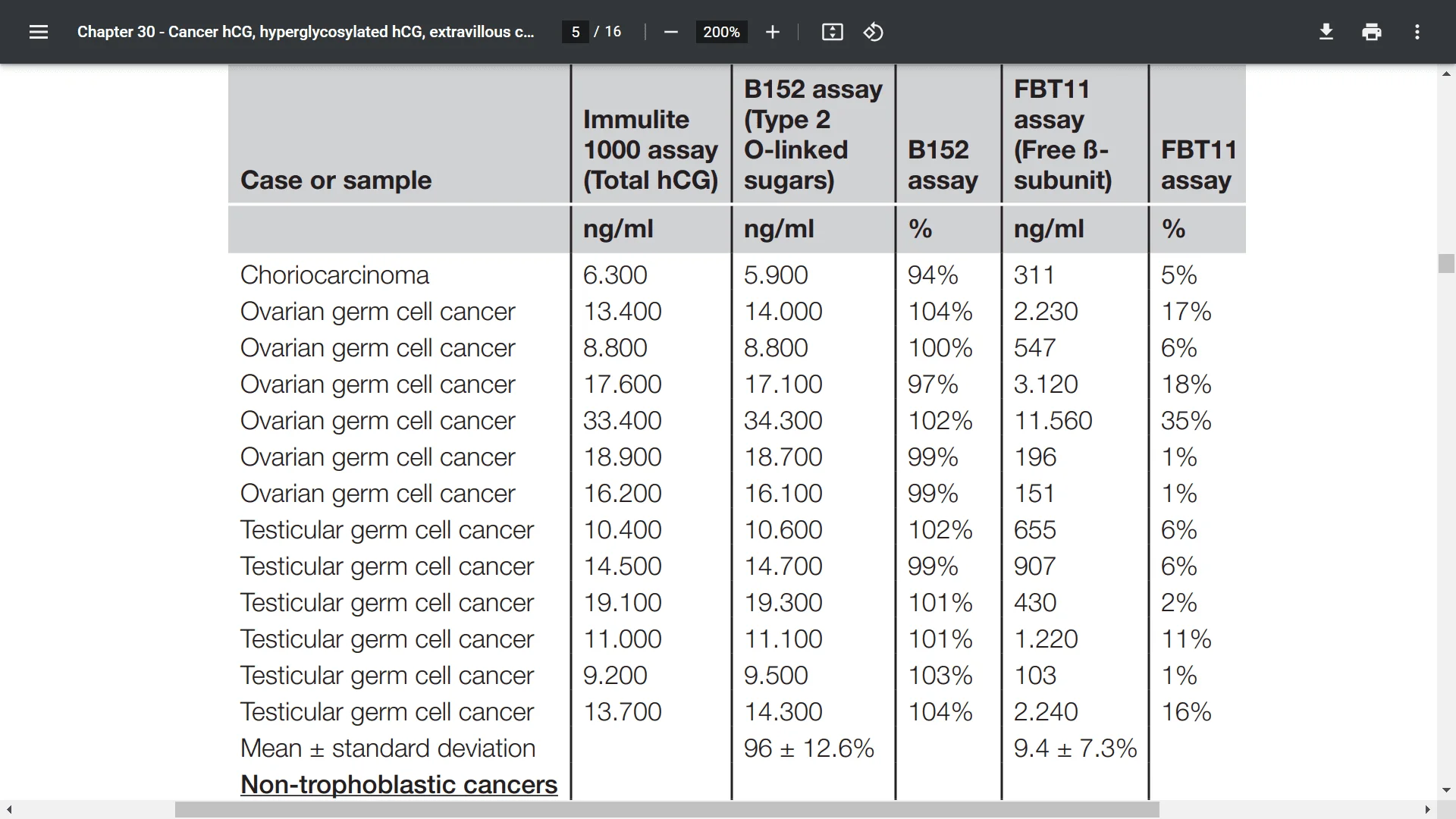The width and height of the screenshot is (1456, 819).
Task: Click the '35%' cell
Action: point(1186,420)
